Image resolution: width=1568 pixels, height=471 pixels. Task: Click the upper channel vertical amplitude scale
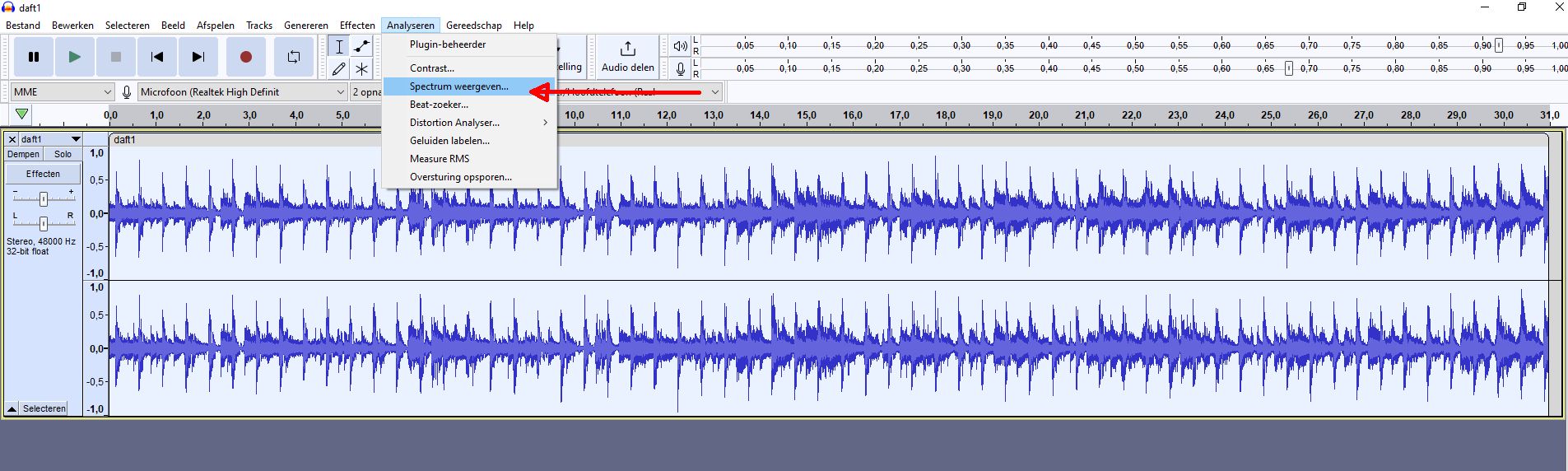(x=96, y=213)
